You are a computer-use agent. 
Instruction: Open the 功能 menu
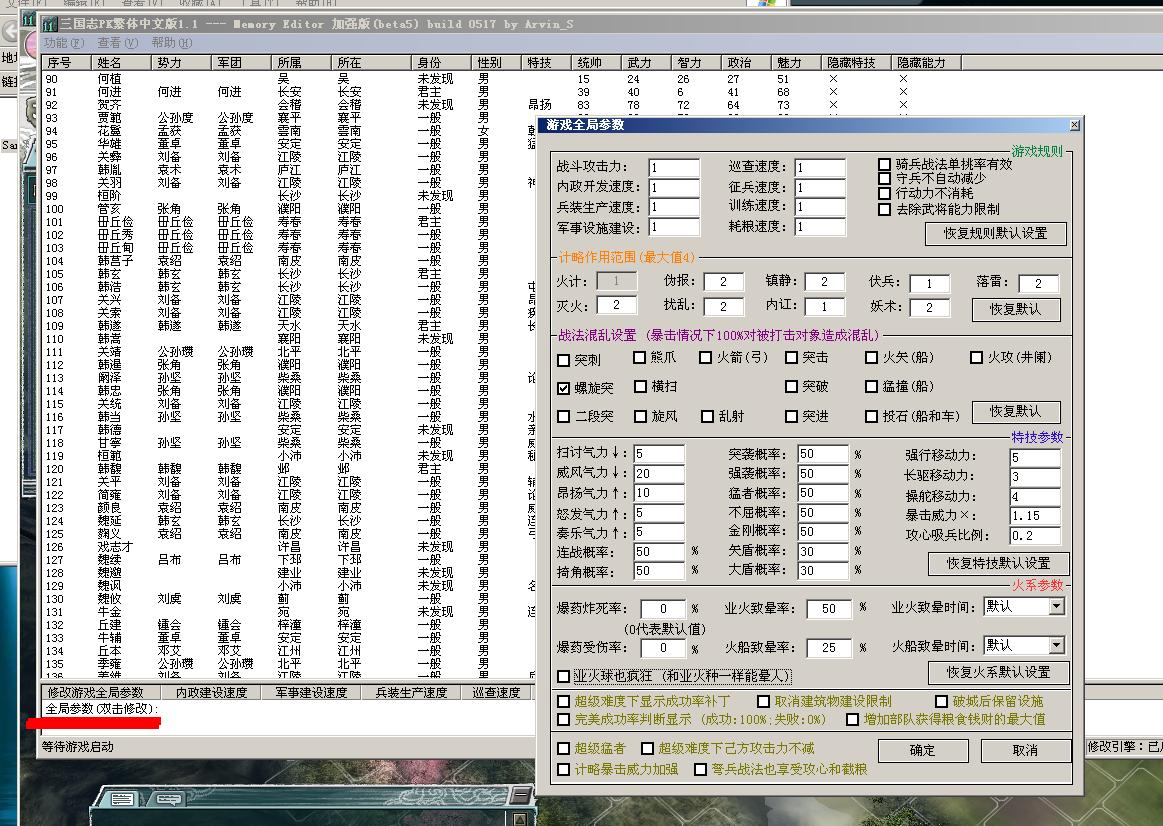pyautogui.click(x=62, y=43)
